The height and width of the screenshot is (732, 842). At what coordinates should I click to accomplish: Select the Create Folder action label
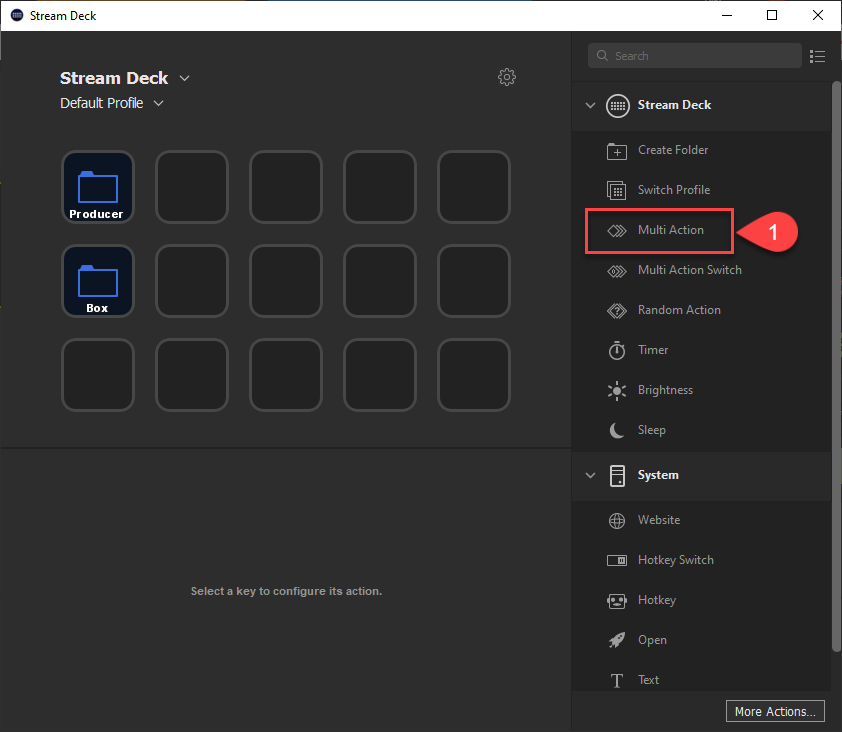pos(673,150)
